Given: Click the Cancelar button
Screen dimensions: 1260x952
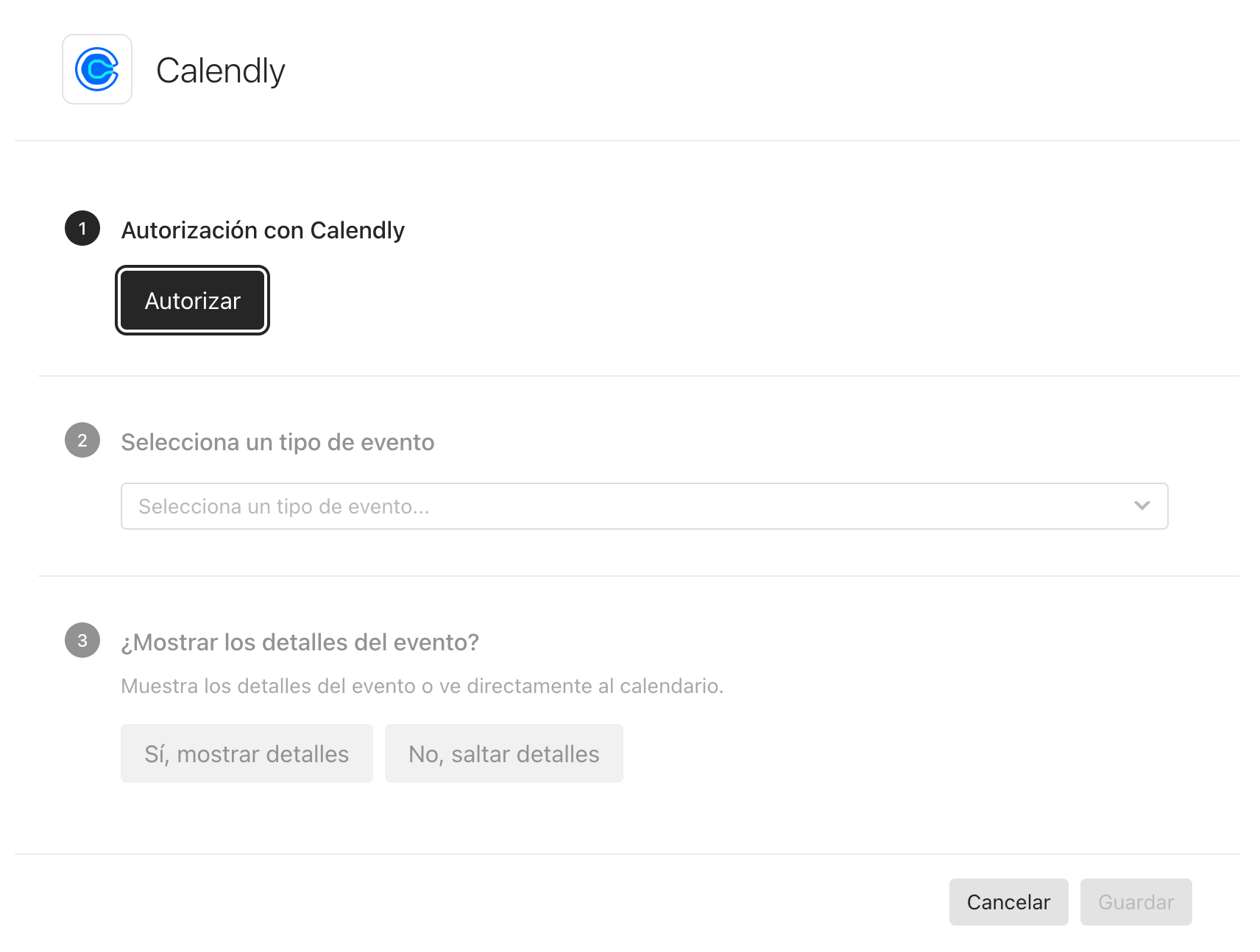Looking at the screenshot, I should click(x=1008, y=902).
